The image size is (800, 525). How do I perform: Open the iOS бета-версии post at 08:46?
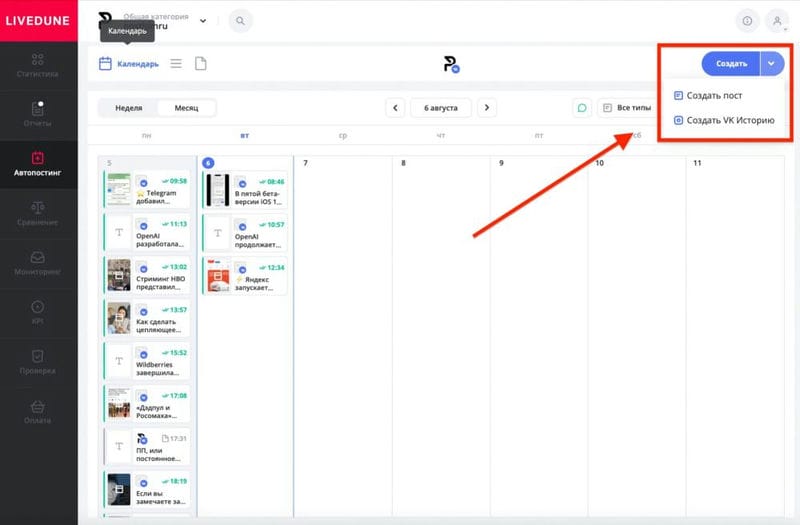245,190
